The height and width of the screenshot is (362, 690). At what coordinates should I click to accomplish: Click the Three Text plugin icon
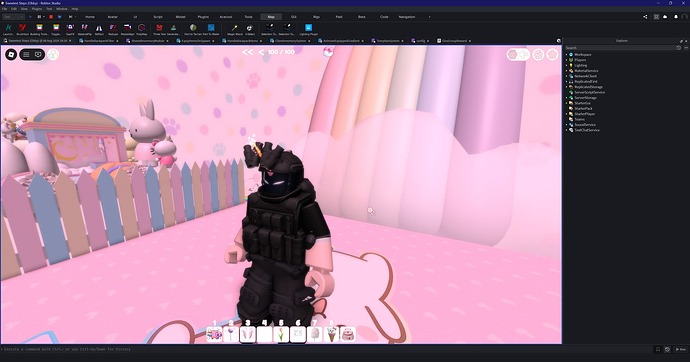click(x=159, y=29)
